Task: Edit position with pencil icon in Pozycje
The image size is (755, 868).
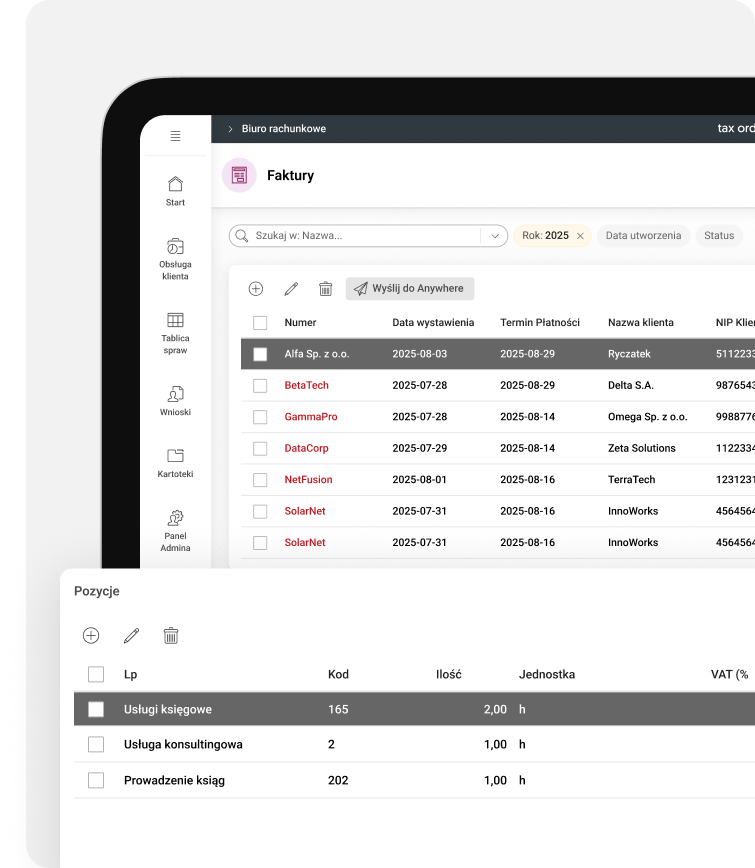Action: 131,636
